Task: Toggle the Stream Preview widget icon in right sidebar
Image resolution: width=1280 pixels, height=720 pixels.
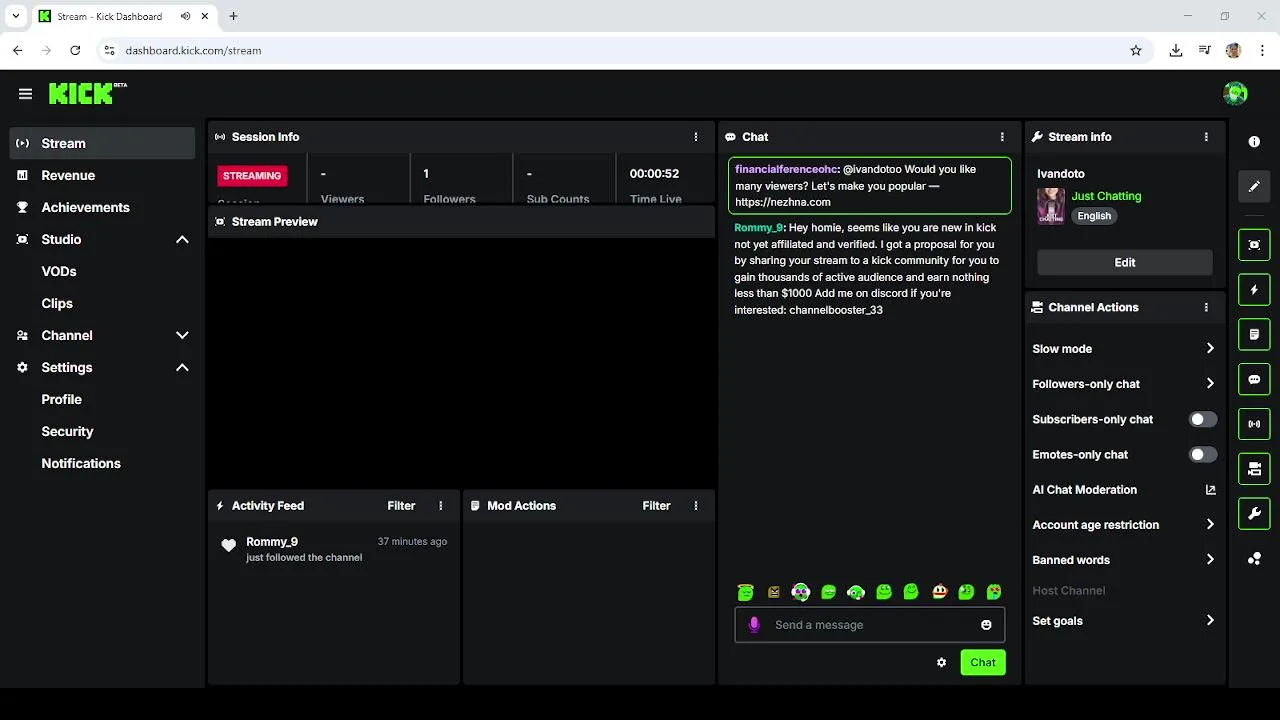Action: click(x=1254, y=245)
